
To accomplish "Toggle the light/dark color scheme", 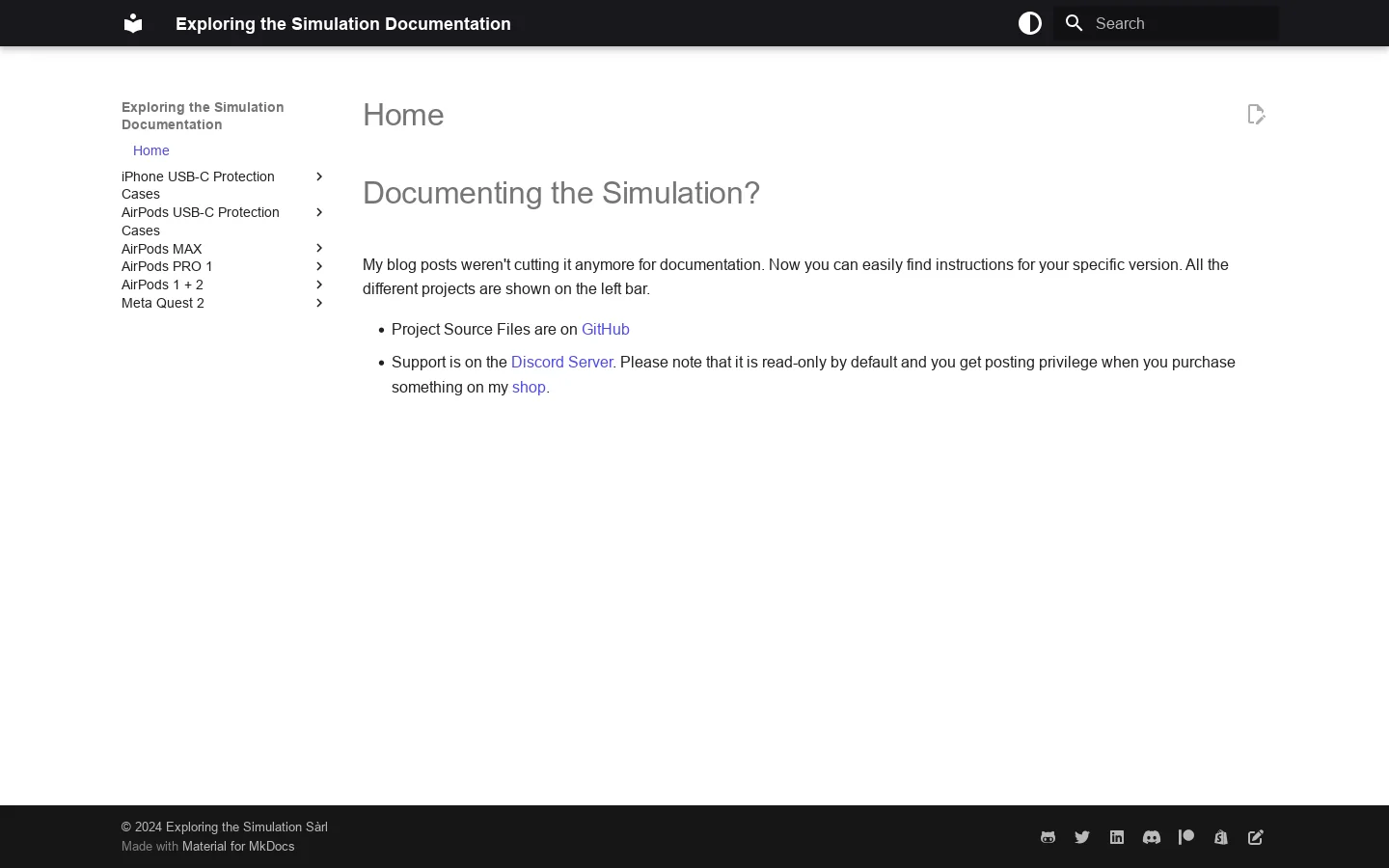I will tap(1030, 23).
